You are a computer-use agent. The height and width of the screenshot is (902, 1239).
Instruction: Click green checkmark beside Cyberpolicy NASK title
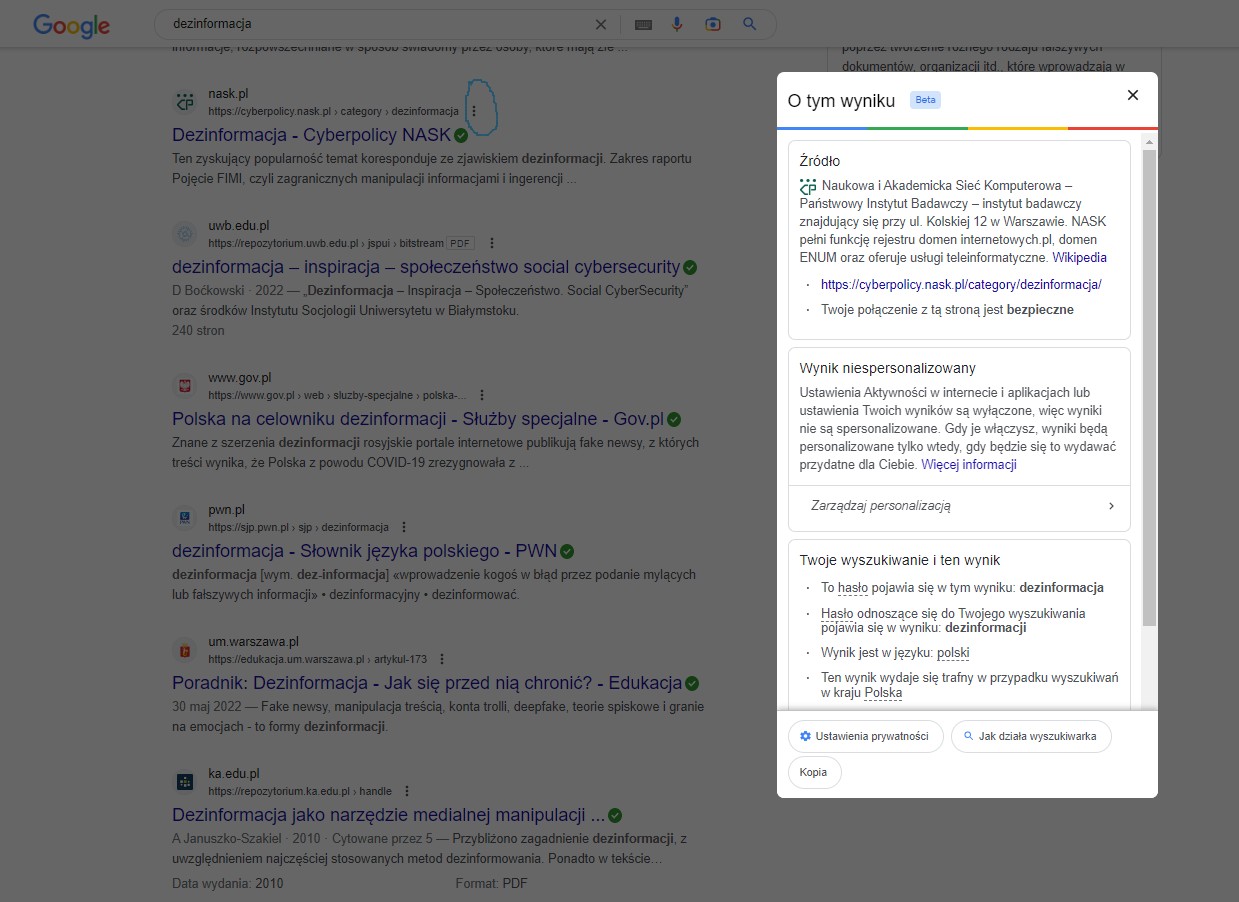click(x=461, y=135)
